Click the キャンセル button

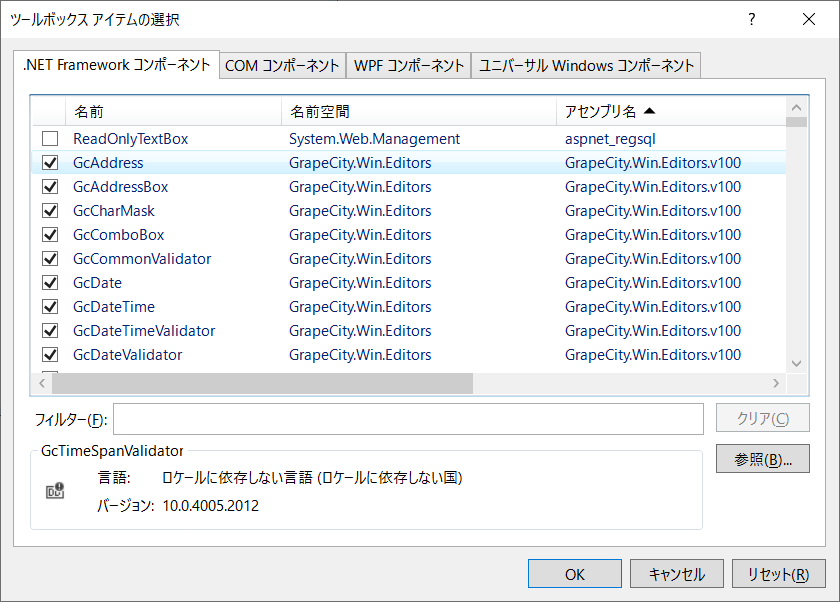pyautogui.click(x=677, y=574)
